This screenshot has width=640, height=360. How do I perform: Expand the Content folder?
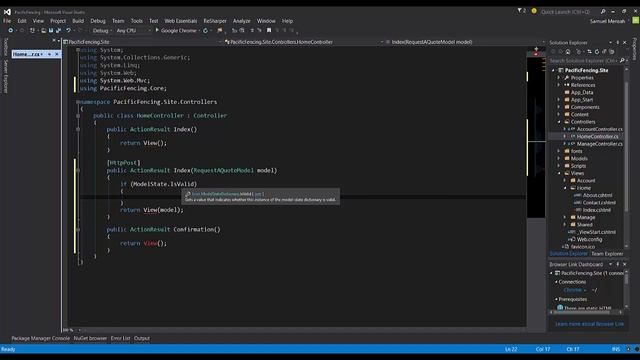tap(559, 114)
